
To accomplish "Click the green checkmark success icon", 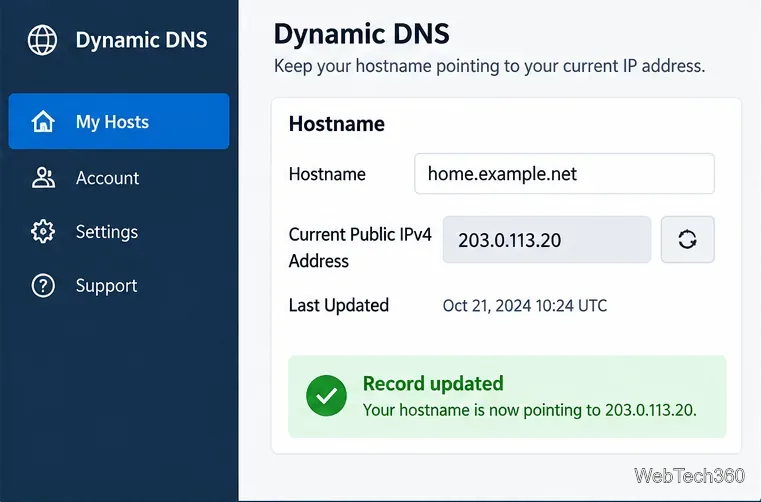I will tap(326, 396).
